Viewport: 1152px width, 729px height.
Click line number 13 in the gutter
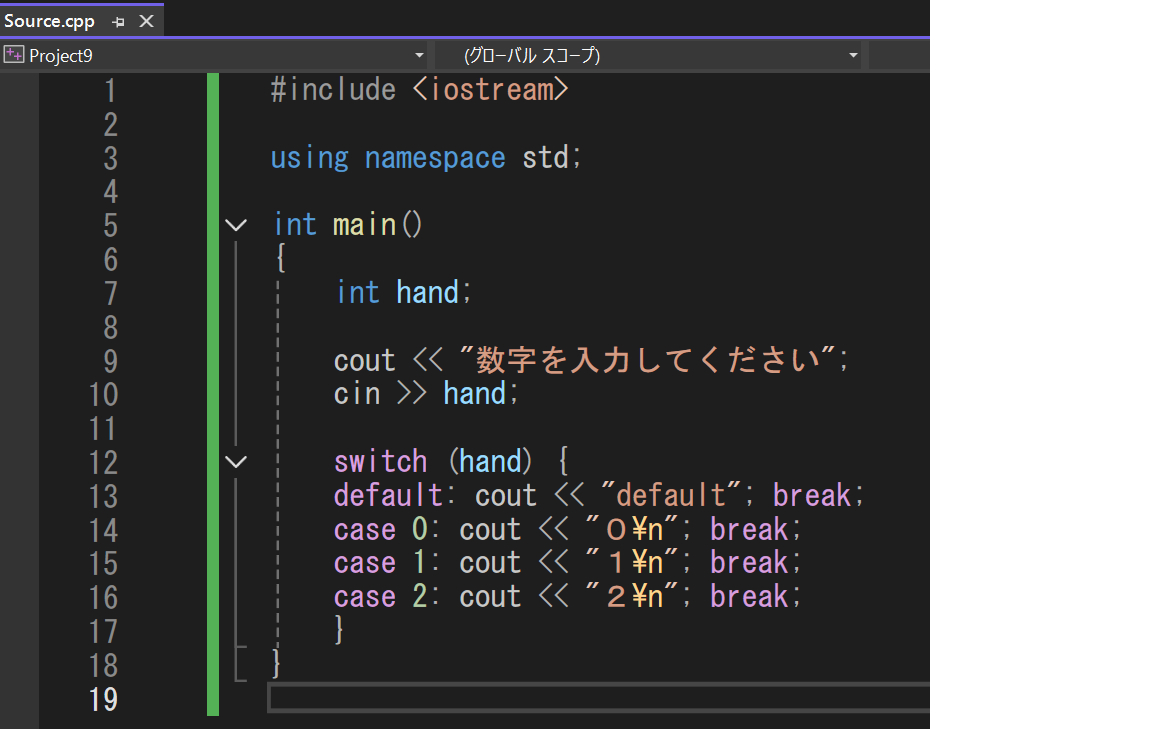pos(103,496)
